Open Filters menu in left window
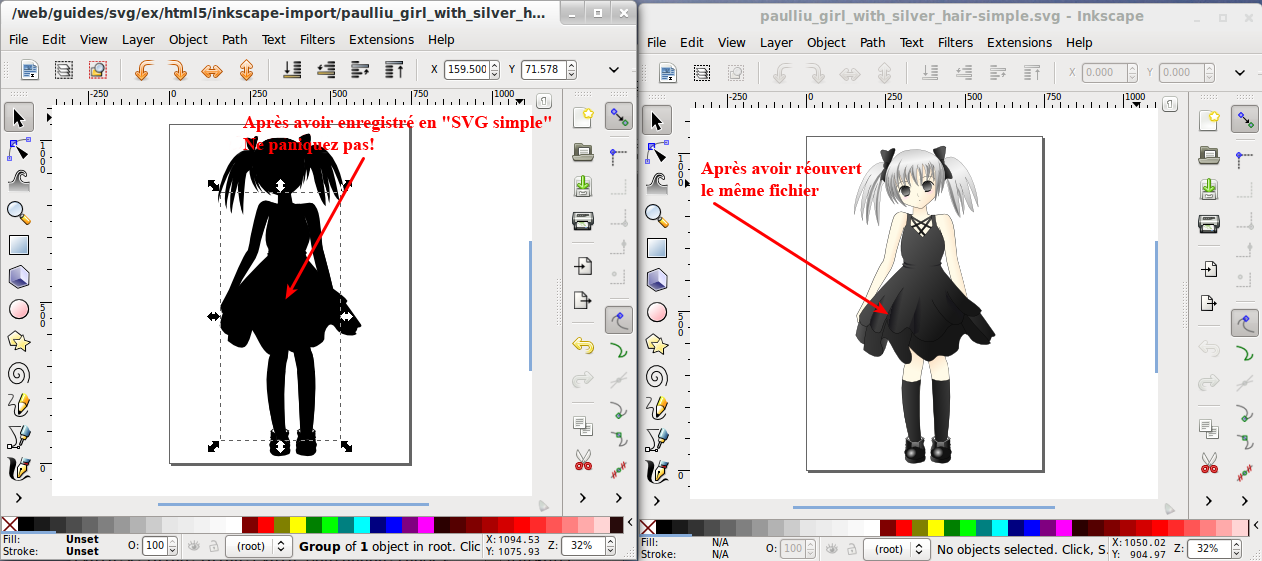 click(x=317, y=39)
